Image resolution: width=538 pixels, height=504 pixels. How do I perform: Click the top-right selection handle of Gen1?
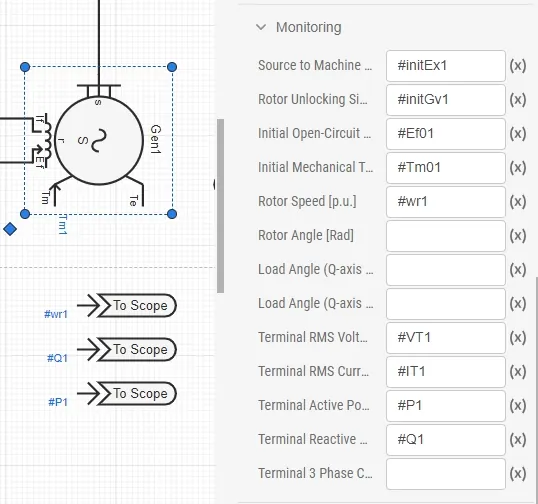[x=172, y=67]
